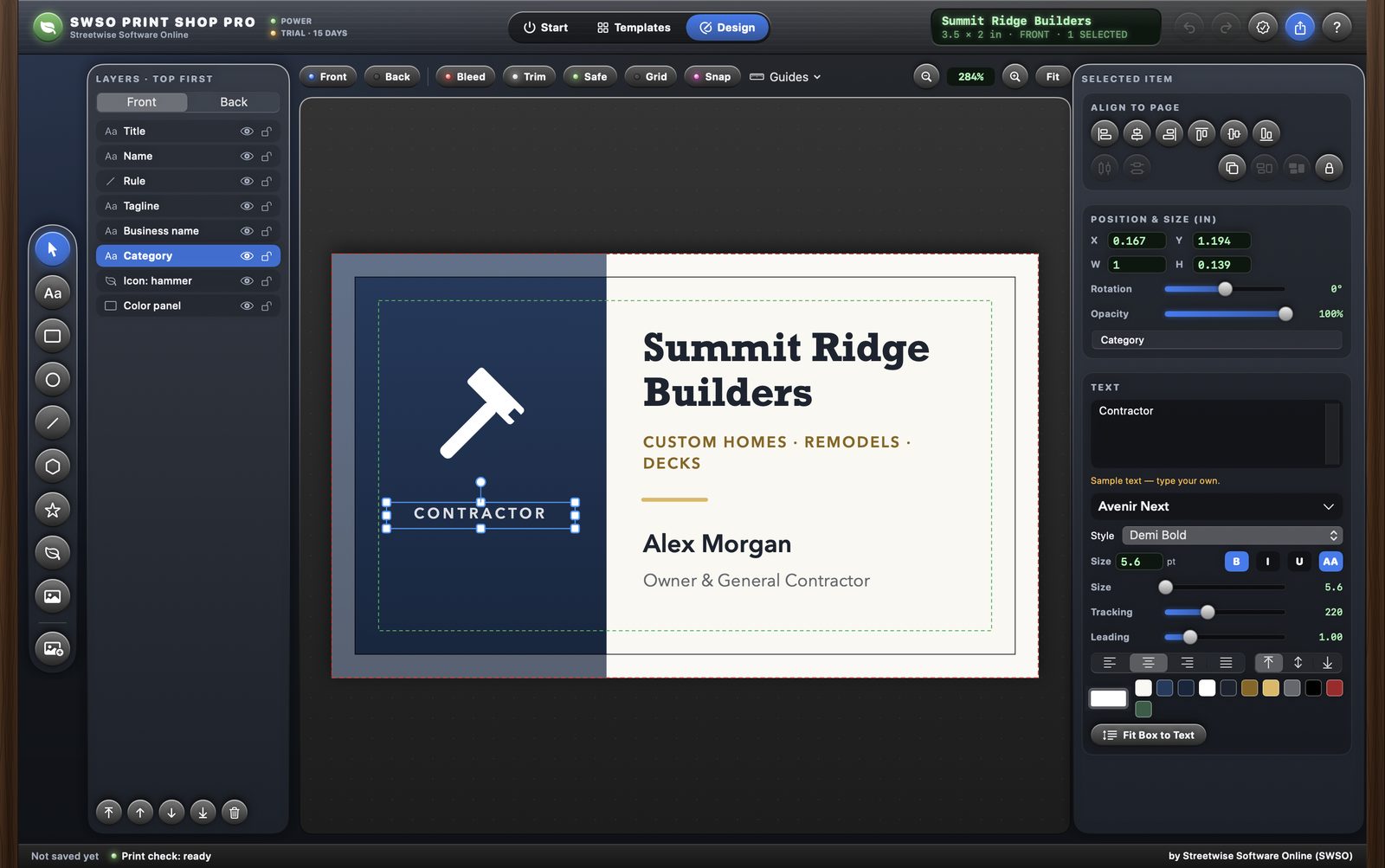The height and width of the screenshot is (868, 1385).
Task: Move layer to top of stack
Action: pyautogui.click(x=108, y=812)
